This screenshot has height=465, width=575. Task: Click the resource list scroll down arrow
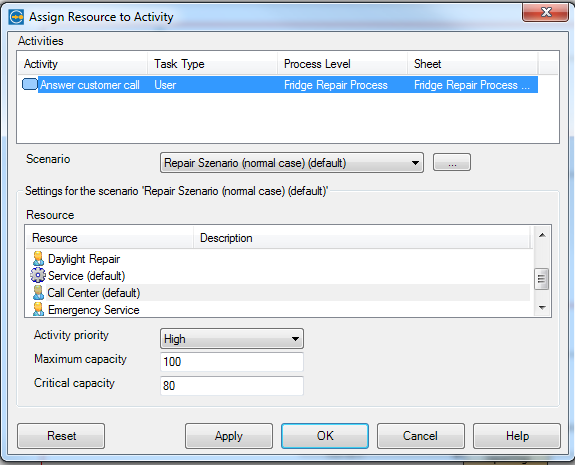tap(542, 308)
